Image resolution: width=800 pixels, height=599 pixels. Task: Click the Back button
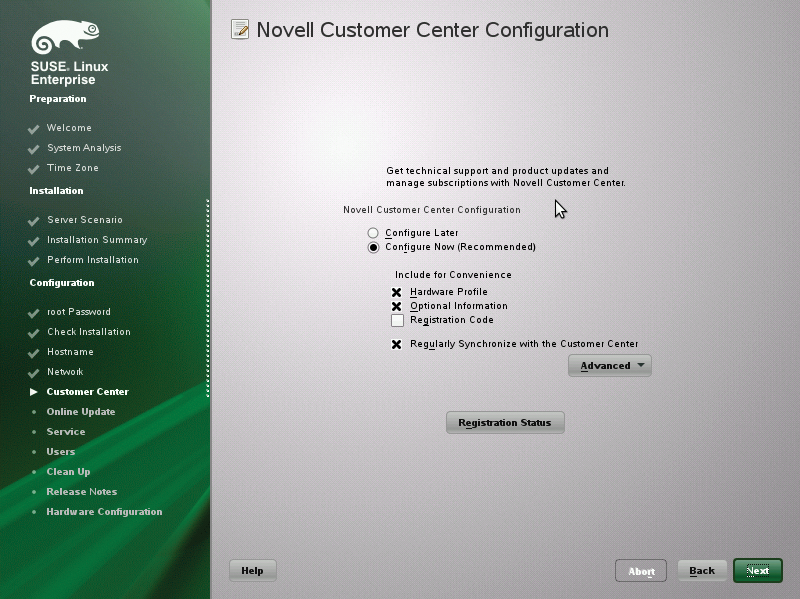click(702, 570)
